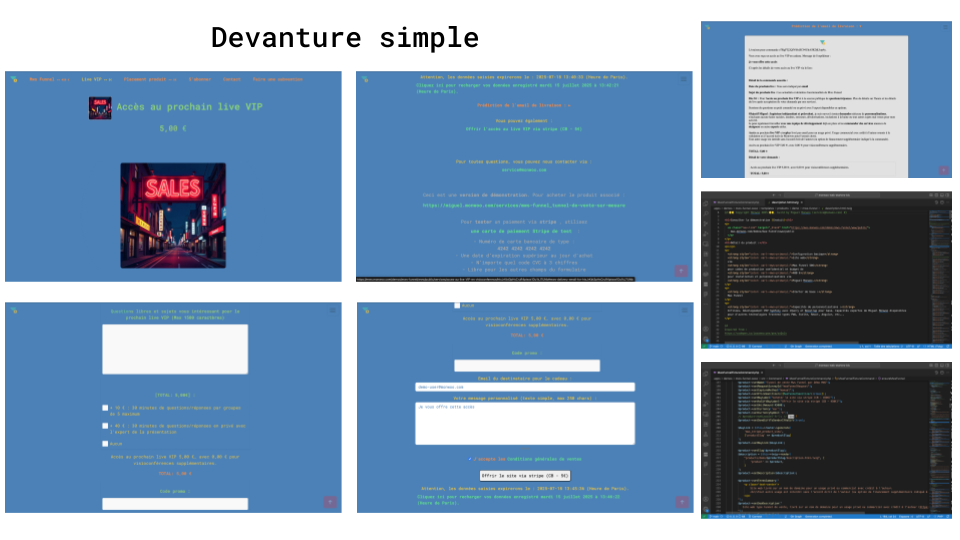The height and width of the screenshot is (540, 960).
Task: Click the purple arrow button in the email preview
Action: 943,170
